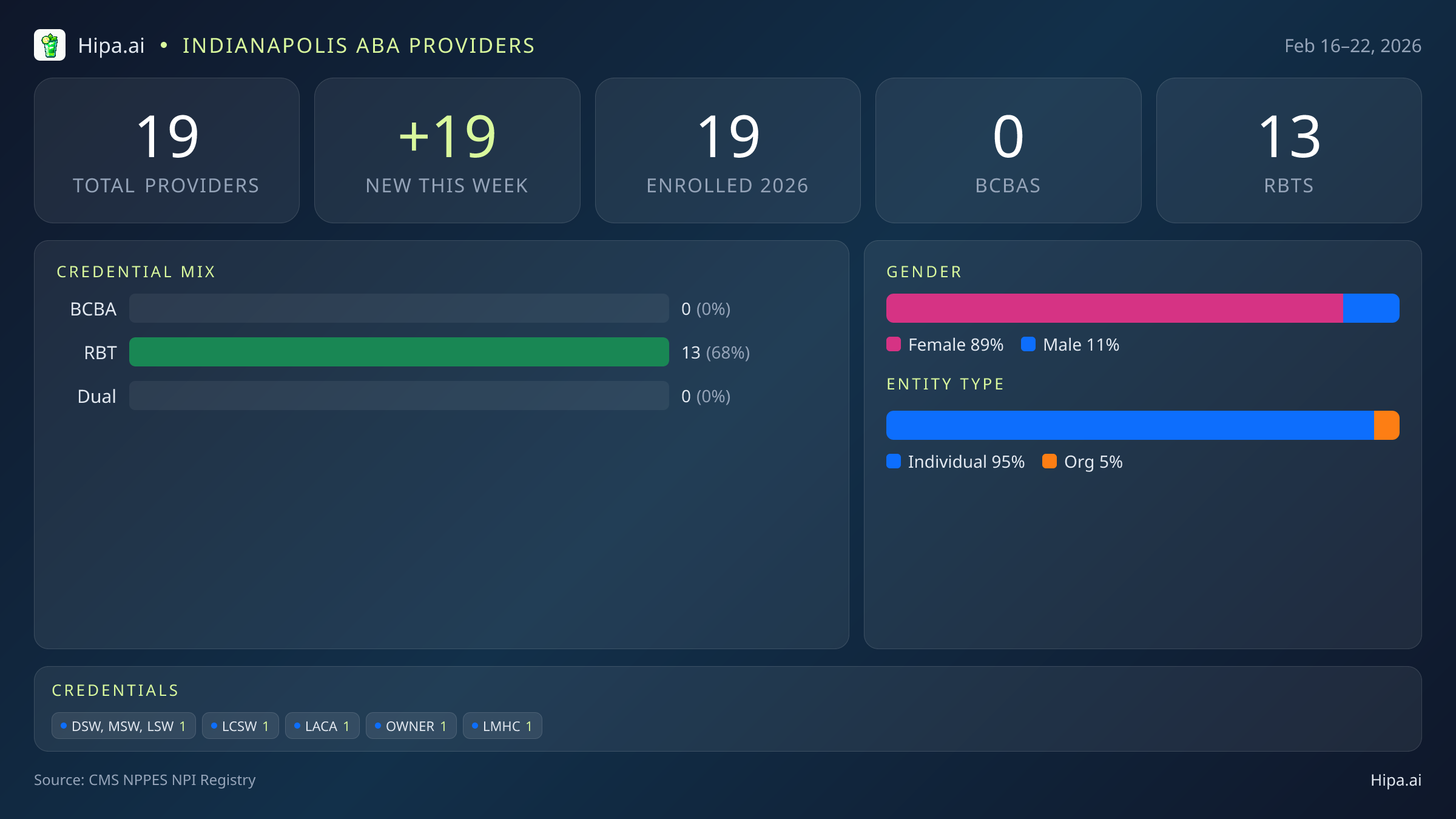Select the New This Week stat card

(447, 150)
